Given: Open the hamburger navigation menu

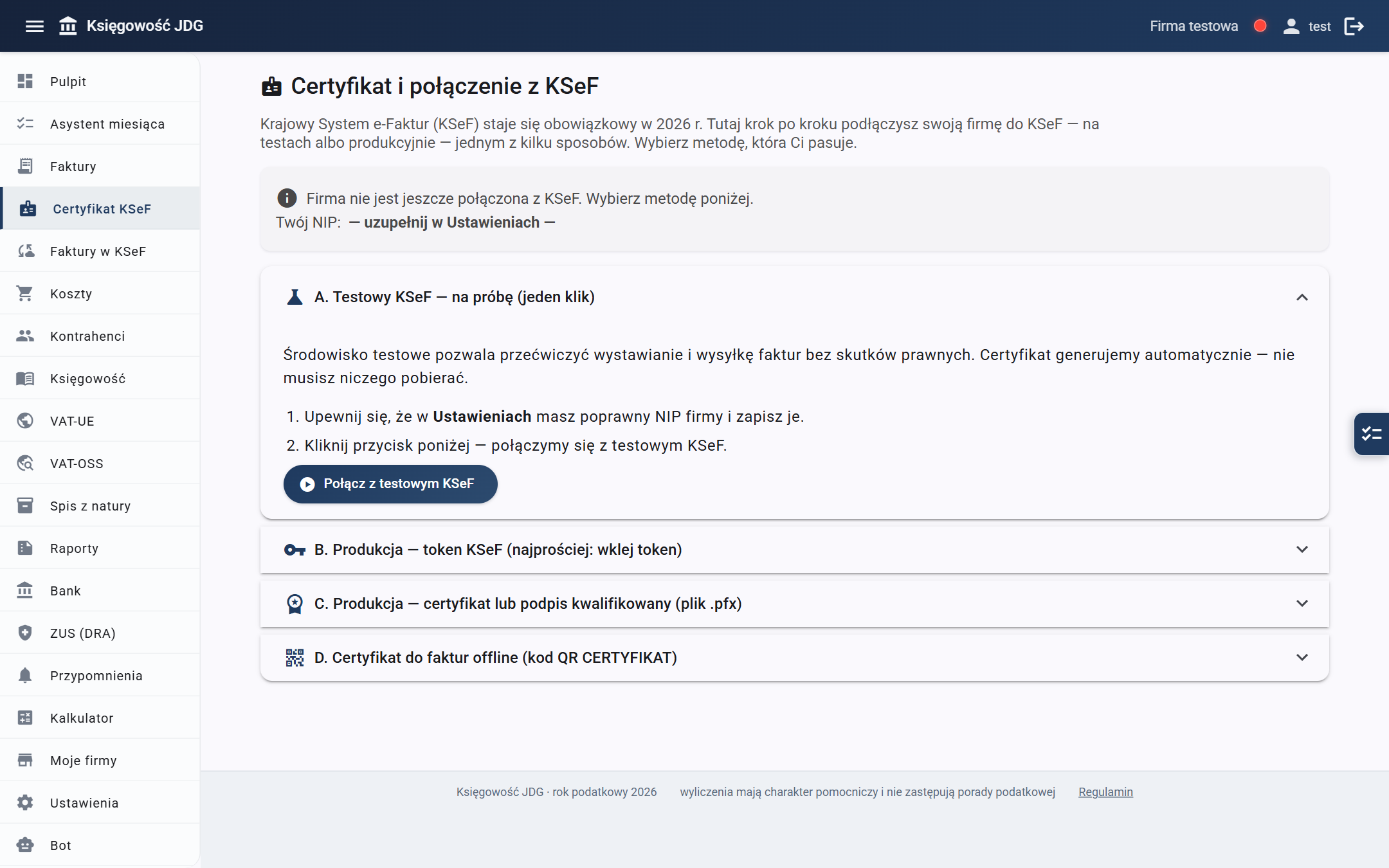Looking at the screenshot, I should (x=35, y=26).
